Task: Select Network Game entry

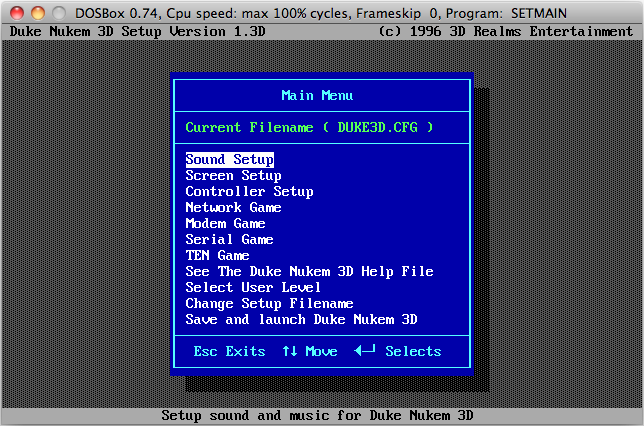Action: (x=233, y=207)
